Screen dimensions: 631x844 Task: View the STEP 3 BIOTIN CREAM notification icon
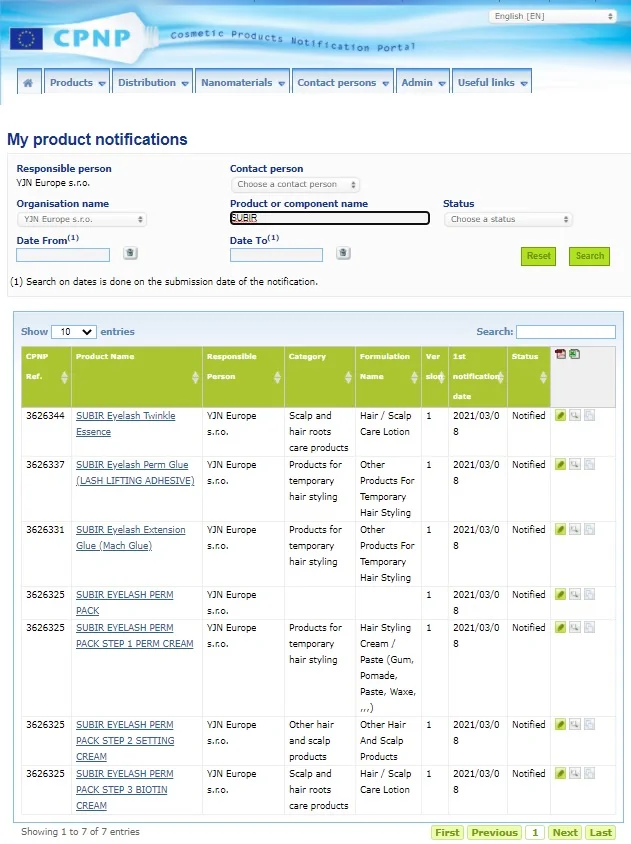click(575, 773)
